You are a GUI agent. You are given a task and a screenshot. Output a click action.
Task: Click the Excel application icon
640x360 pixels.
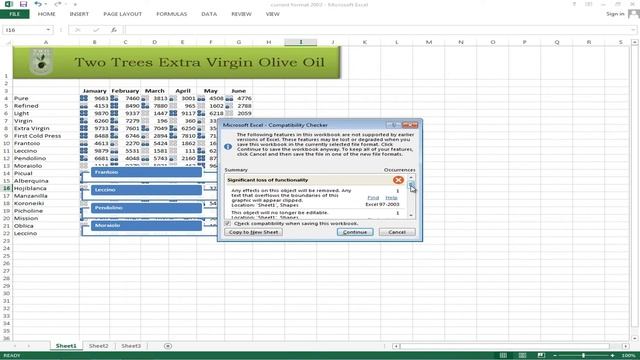click(x=8, y=4)
